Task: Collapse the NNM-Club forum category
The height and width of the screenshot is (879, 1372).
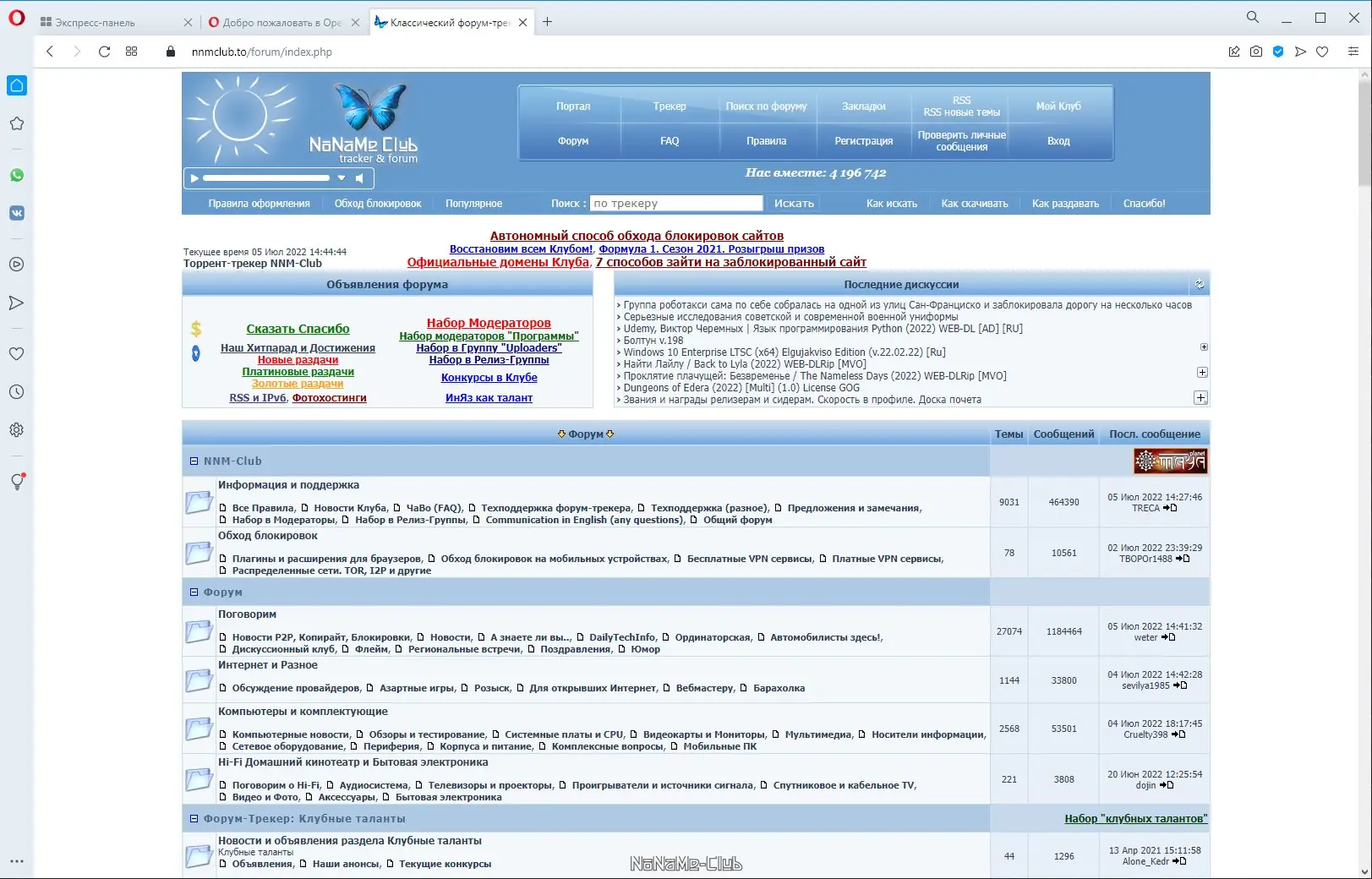Action: pos(194,461)
